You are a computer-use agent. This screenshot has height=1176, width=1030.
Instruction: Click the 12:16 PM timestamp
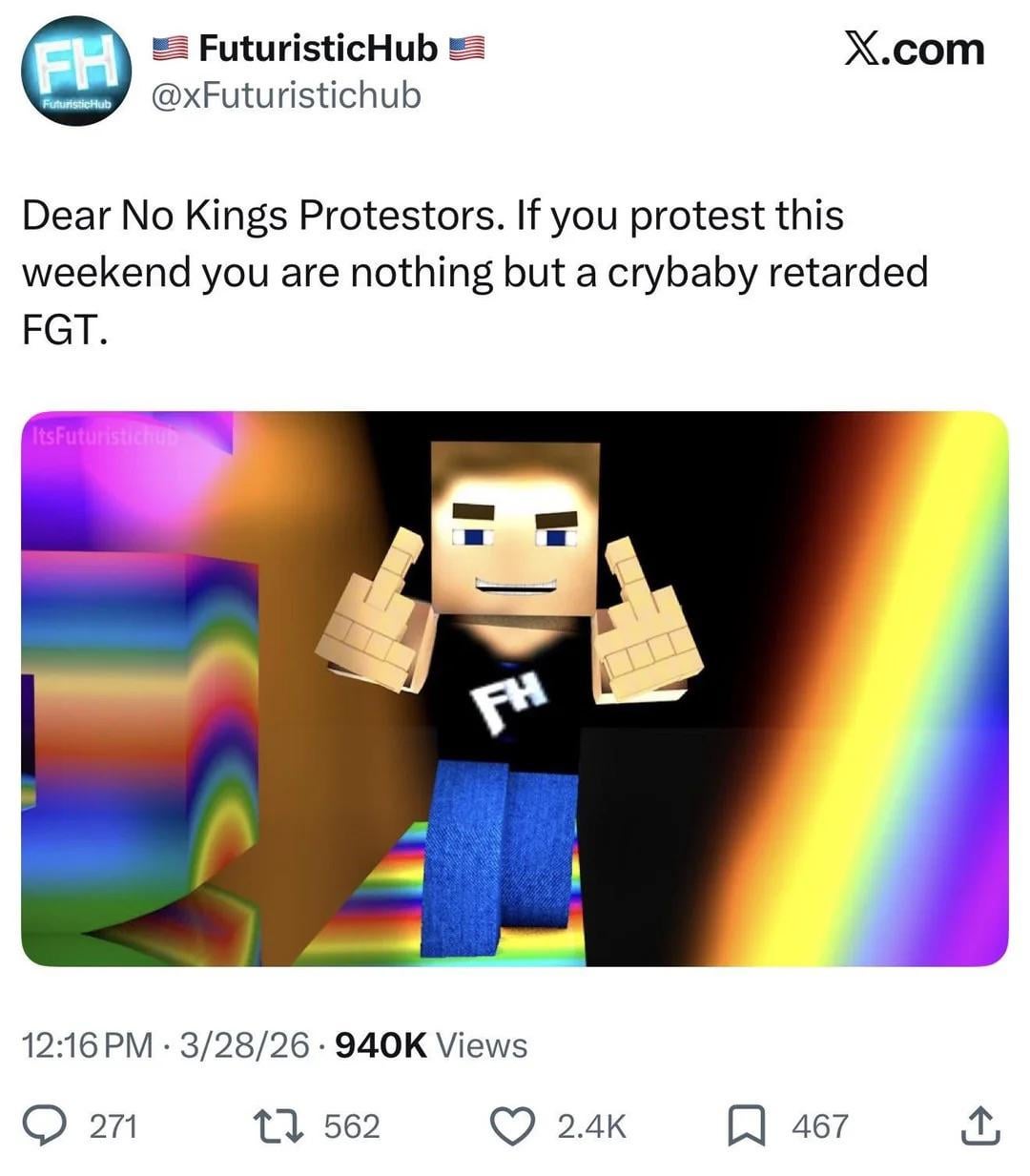click(87, 1045)
